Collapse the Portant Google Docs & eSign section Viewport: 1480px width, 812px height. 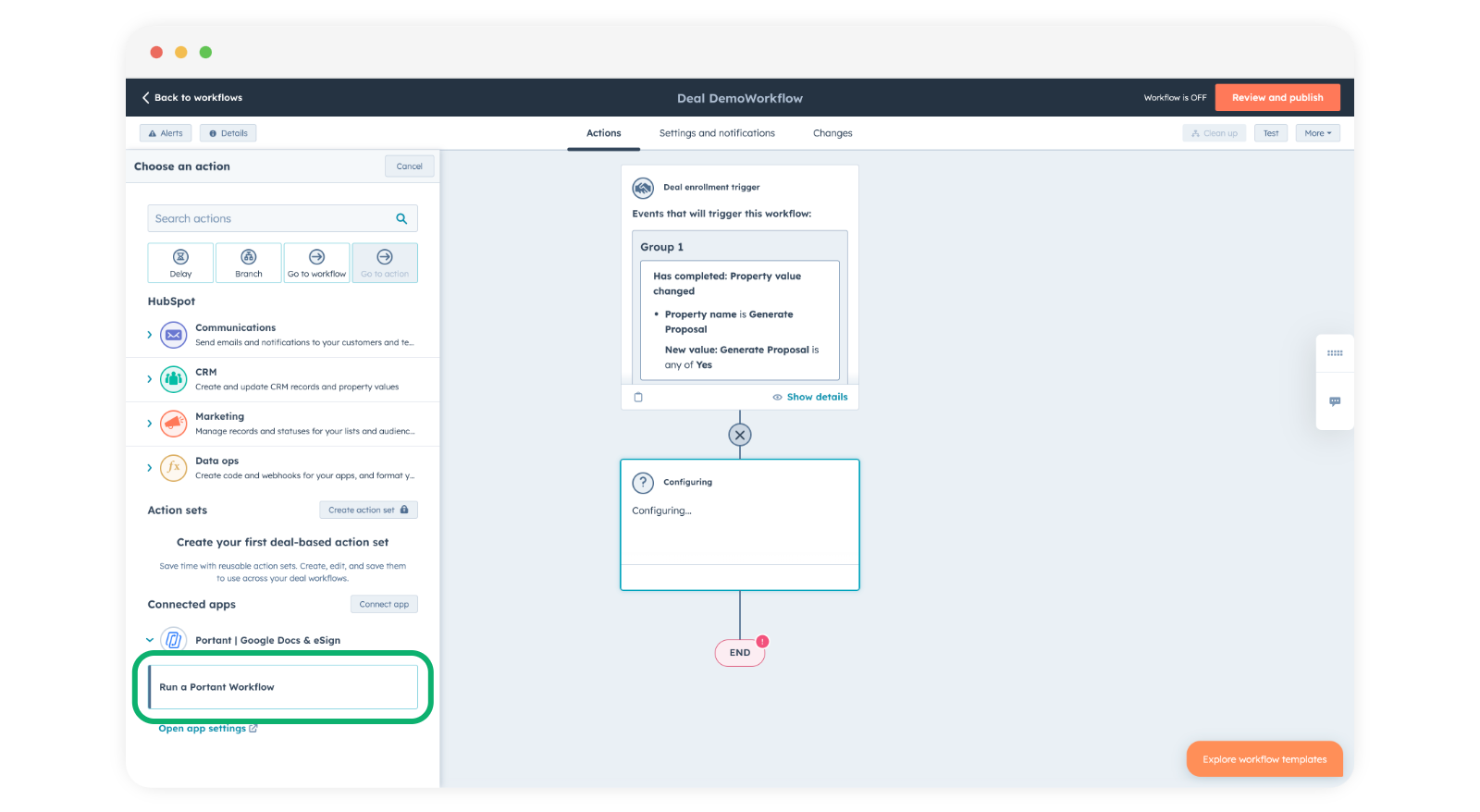pos(150,640)
